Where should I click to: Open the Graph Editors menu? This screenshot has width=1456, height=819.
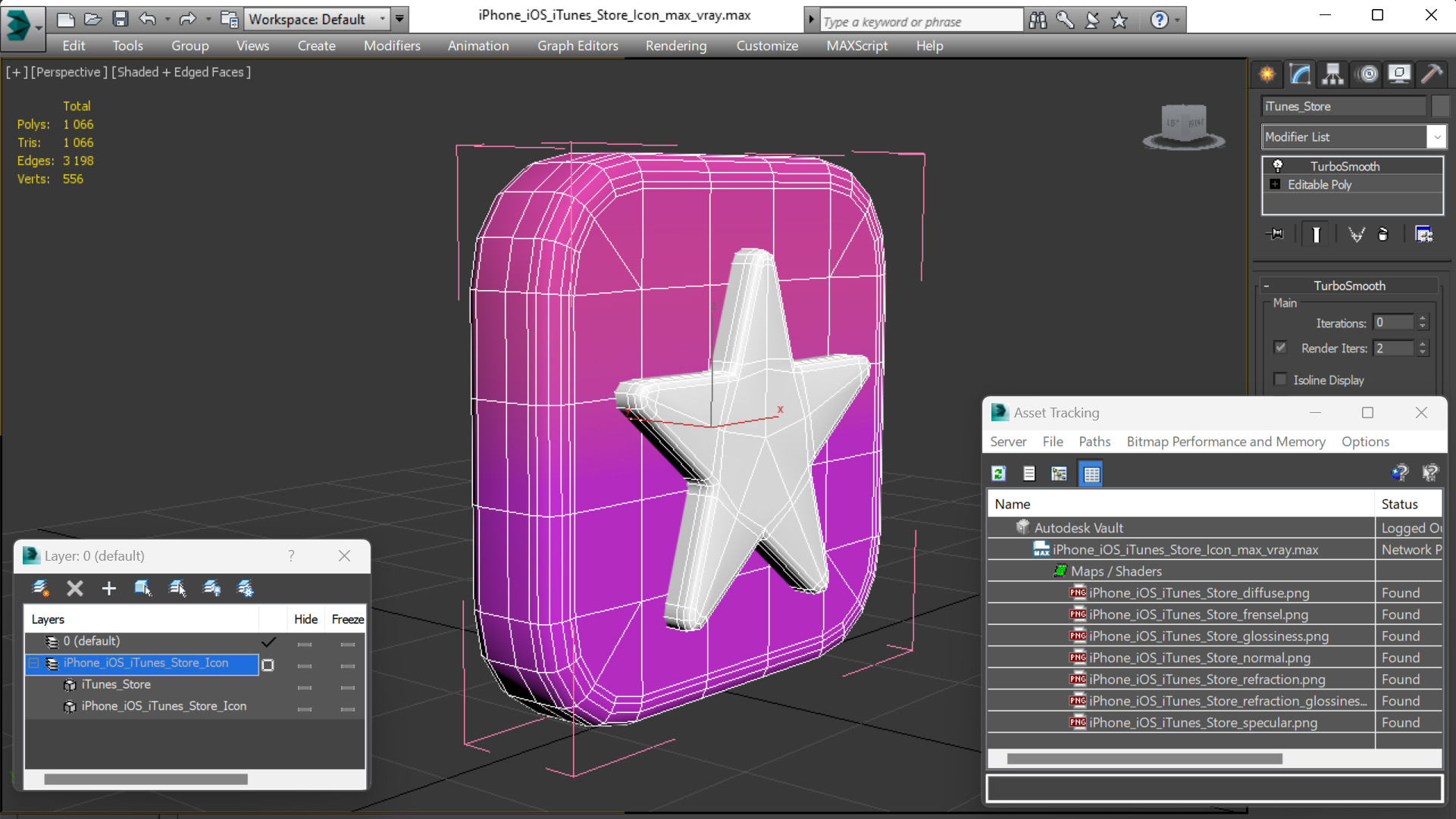pos(578,45)
